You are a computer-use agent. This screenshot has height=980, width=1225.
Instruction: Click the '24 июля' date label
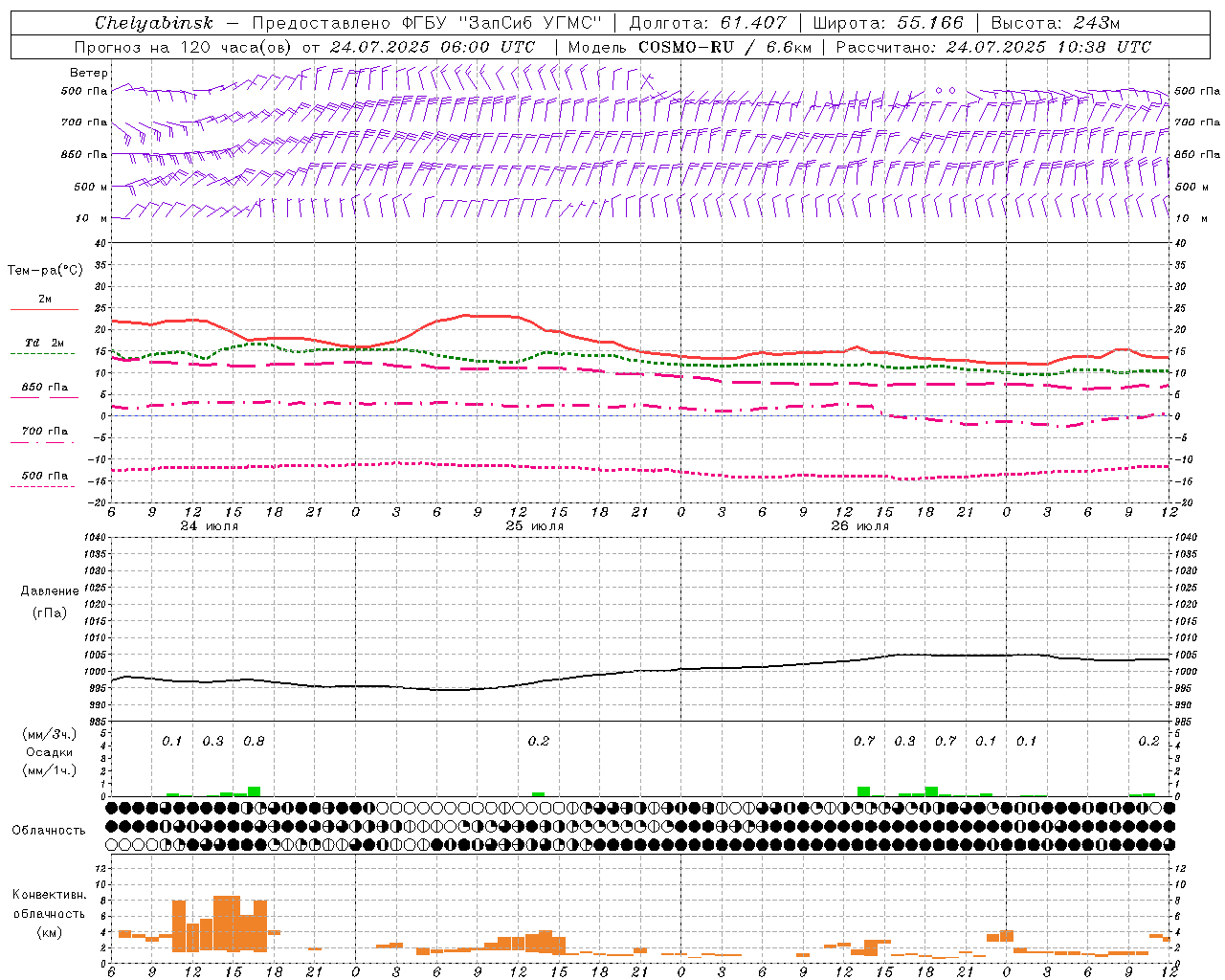(x=209, y=526)
